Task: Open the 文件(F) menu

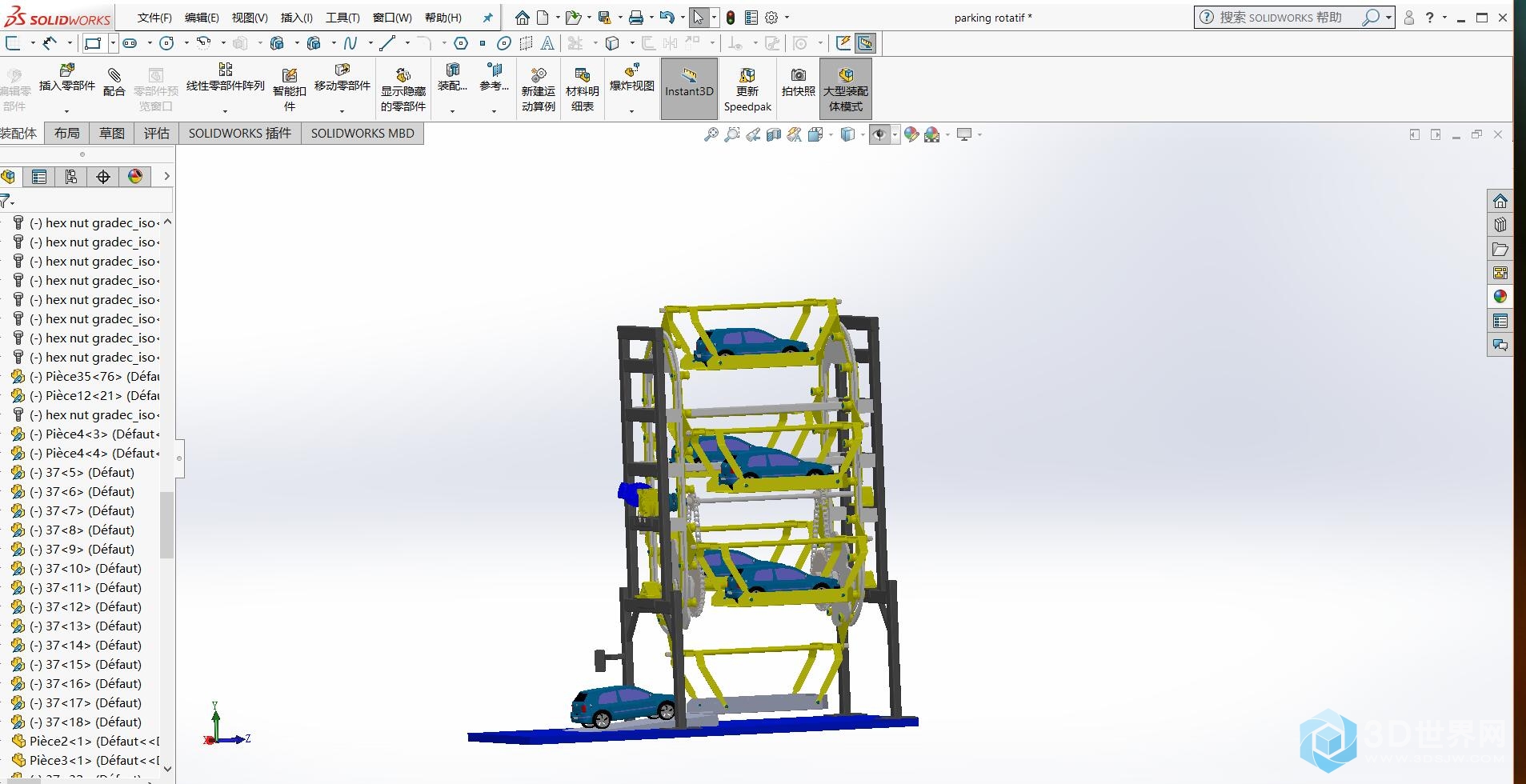Action: 154,18
